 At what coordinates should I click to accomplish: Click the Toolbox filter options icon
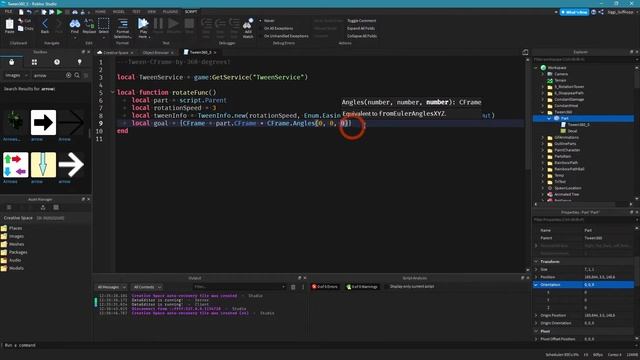pyautogui.click(x=86, y=76)
